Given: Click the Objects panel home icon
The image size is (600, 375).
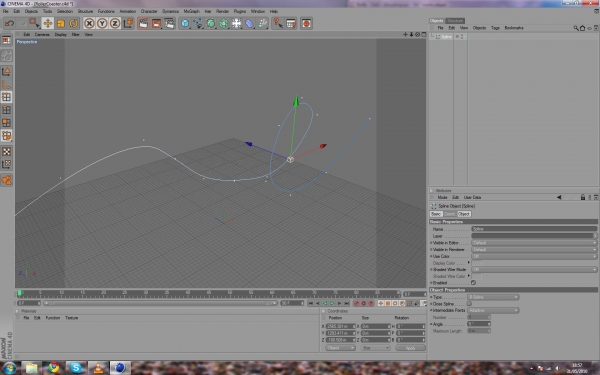Looking at the screenshot, I should 582,28.
